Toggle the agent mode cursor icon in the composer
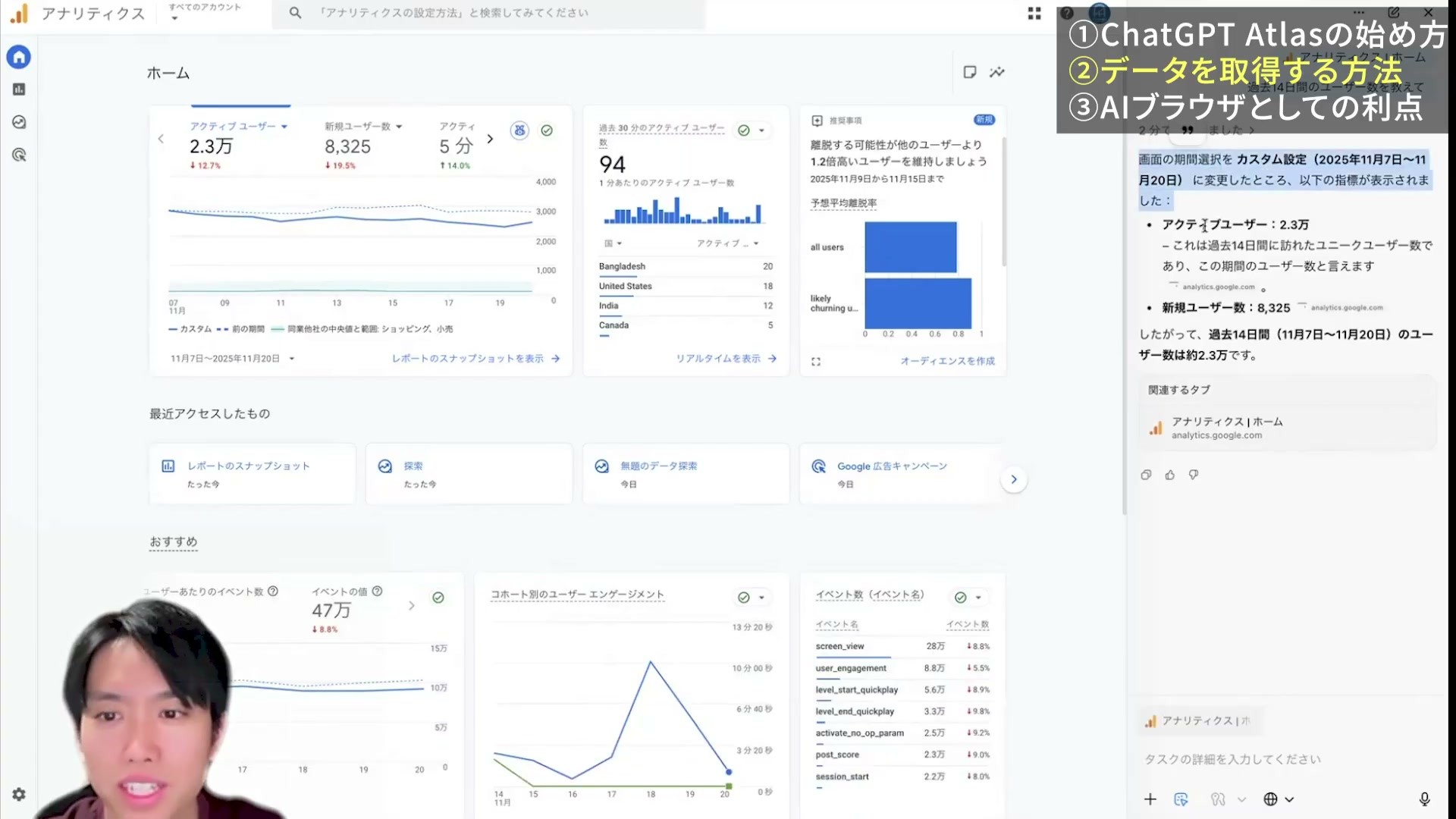 [1181, 799]
